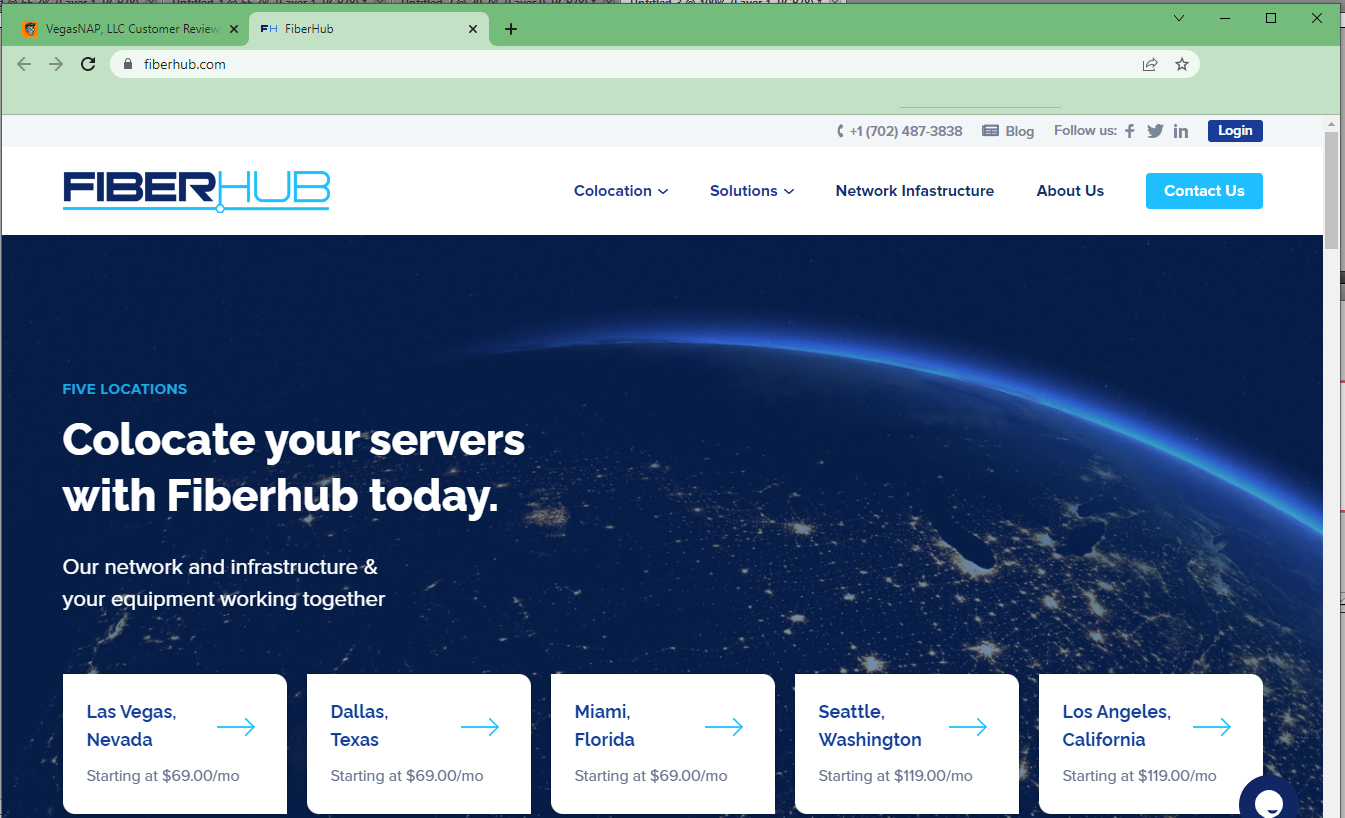The width and height of the screenshot is (1345, 818).
Task: Expand the Colocation menu
Action: (x=621, y=191)
